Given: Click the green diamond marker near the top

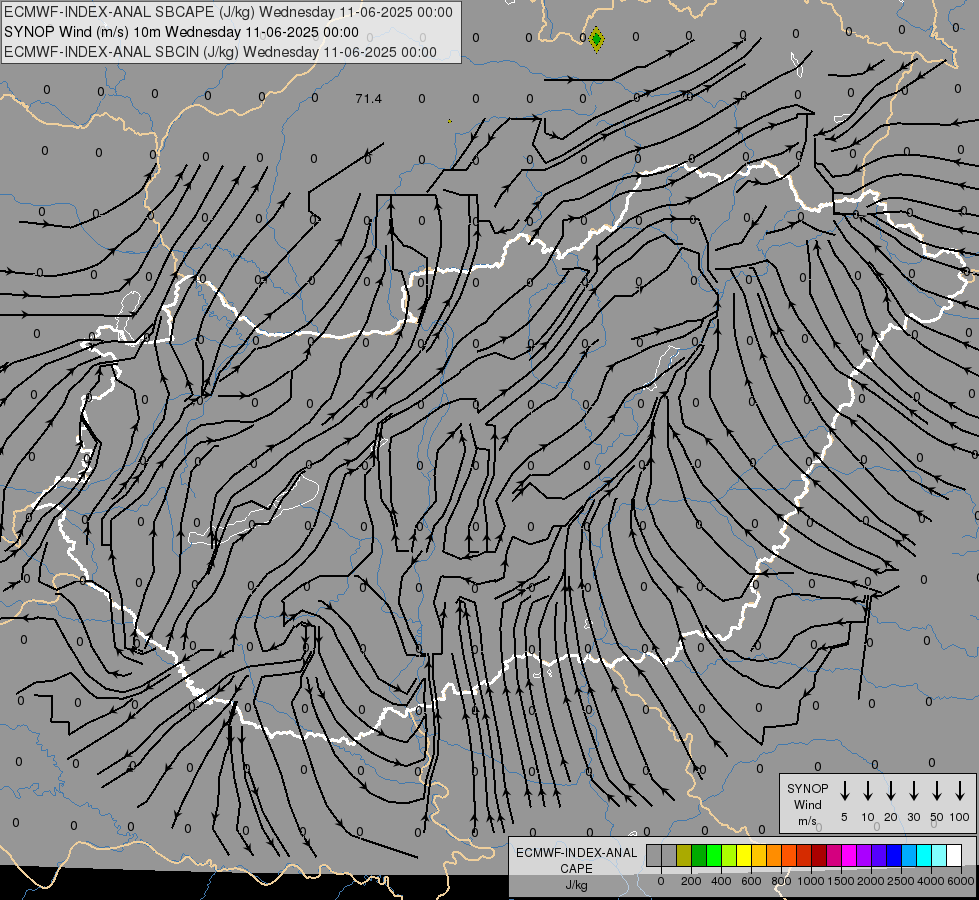Looking at the screenshot, I should [x=596, y=40].
